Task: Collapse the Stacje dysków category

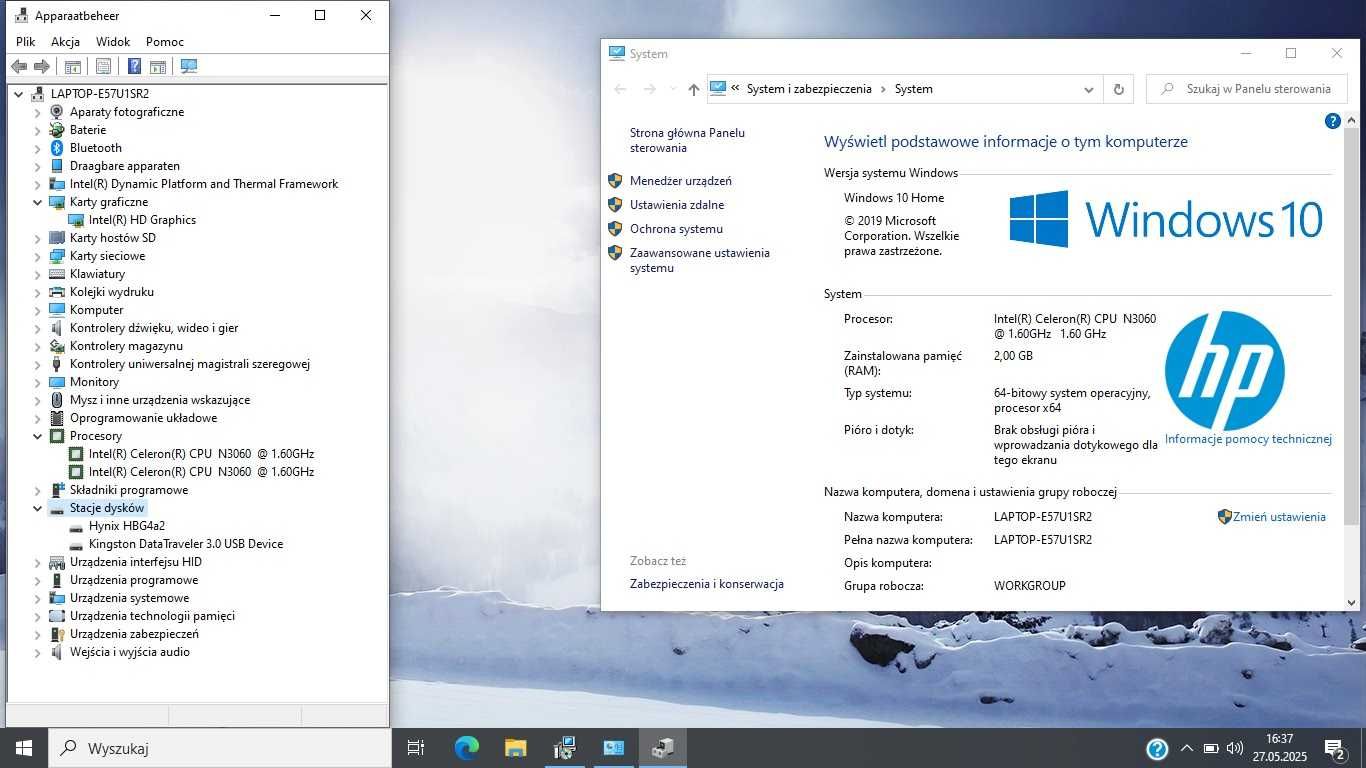Action: pyautogui.click(x=38, y=508)
